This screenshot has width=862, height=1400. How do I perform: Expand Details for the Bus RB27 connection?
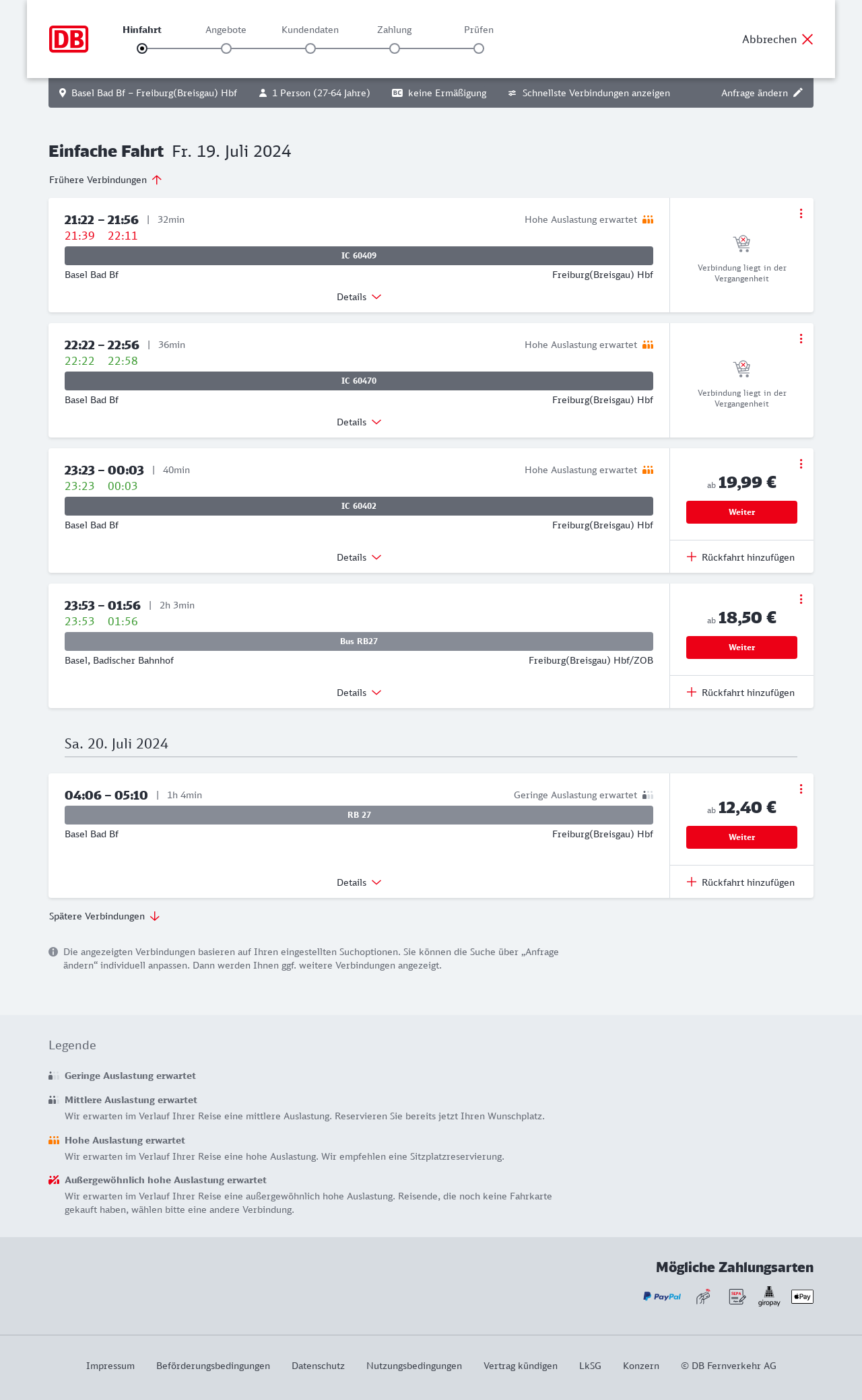click(x=359, y=693)
